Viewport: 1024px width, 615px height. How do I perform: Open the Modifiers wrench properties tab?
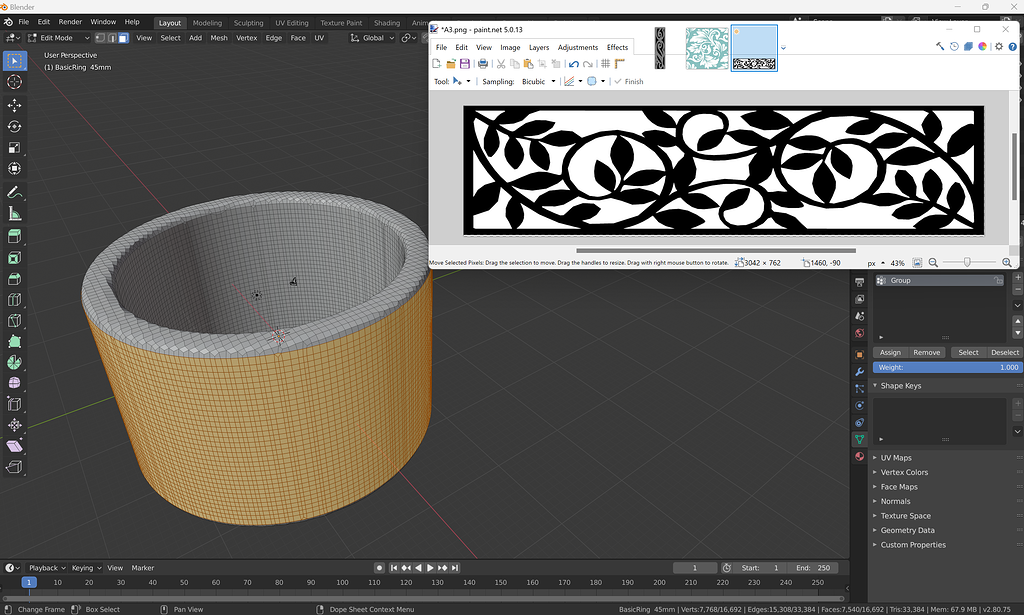click(859, 371)
